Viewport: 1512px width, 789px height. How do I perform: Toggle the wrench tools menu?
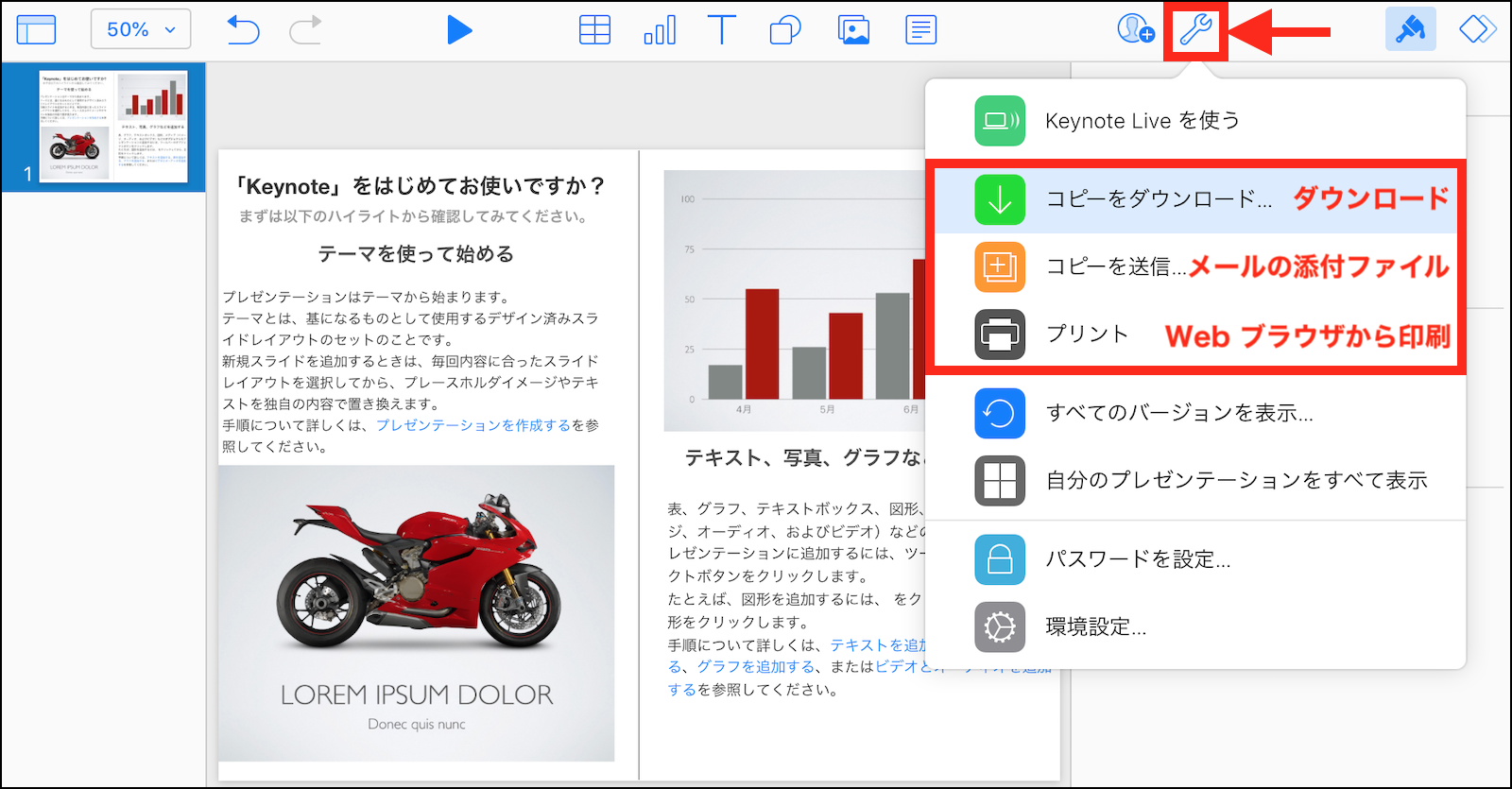(x=1195, y=30)
